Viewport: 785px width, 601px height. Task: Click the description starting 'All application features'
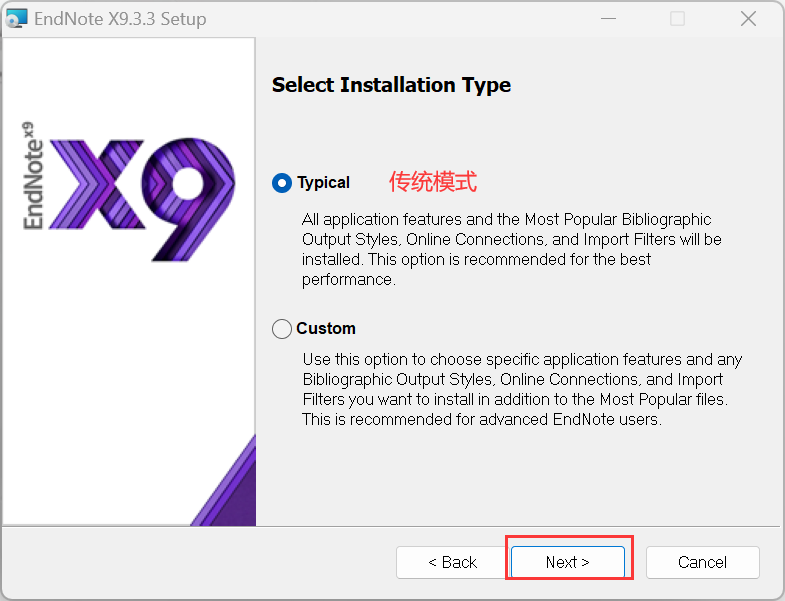point(511,249)
